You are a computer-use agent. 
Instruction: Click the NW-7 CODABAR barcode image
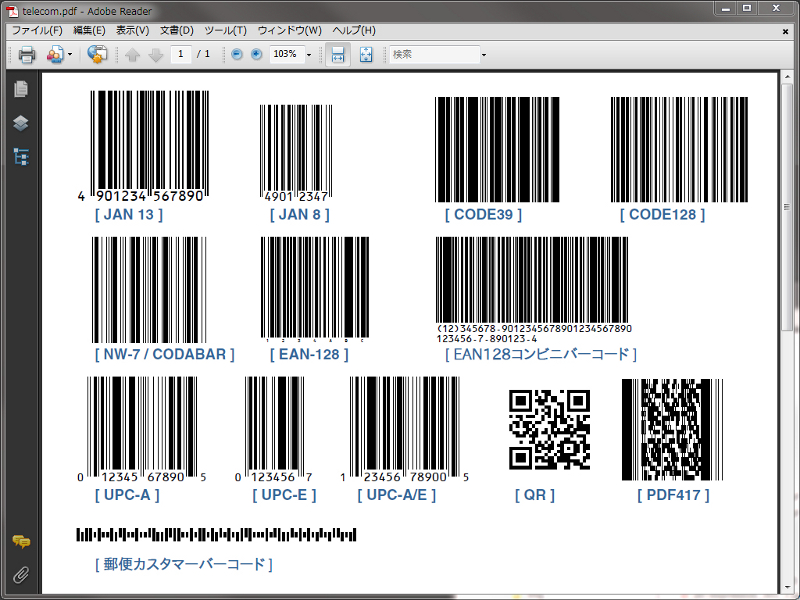(149, 290)
